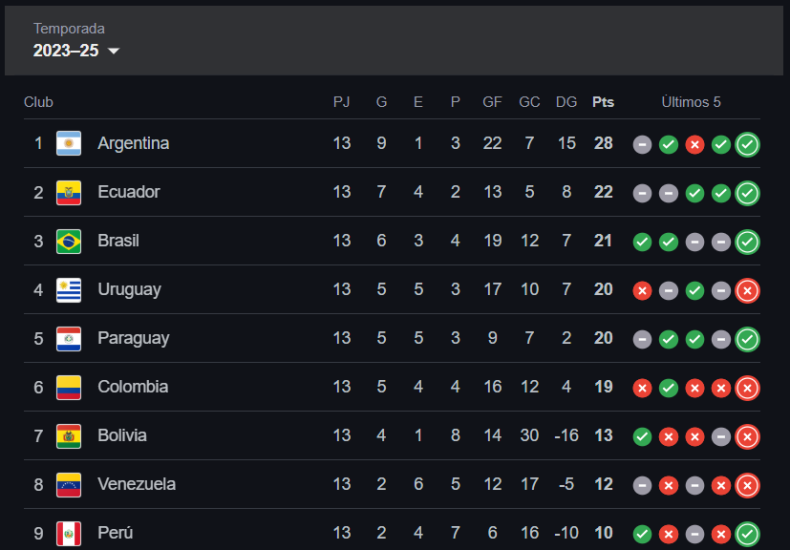Viewport: 790px width, 550px height.
Task: Click the Últimos 5 column header
Action: (691, 102)
